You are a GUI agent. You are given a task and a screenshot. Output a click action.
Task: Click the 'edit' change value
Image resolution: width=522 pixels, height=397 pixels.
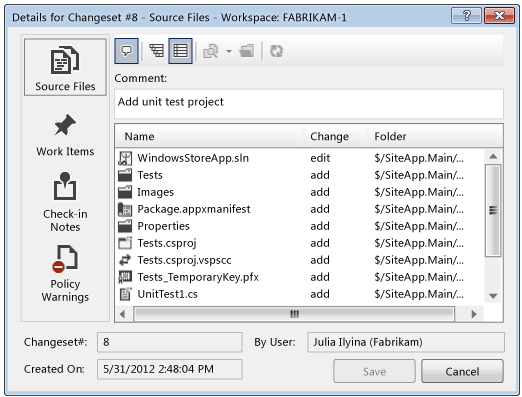[320, 158]
